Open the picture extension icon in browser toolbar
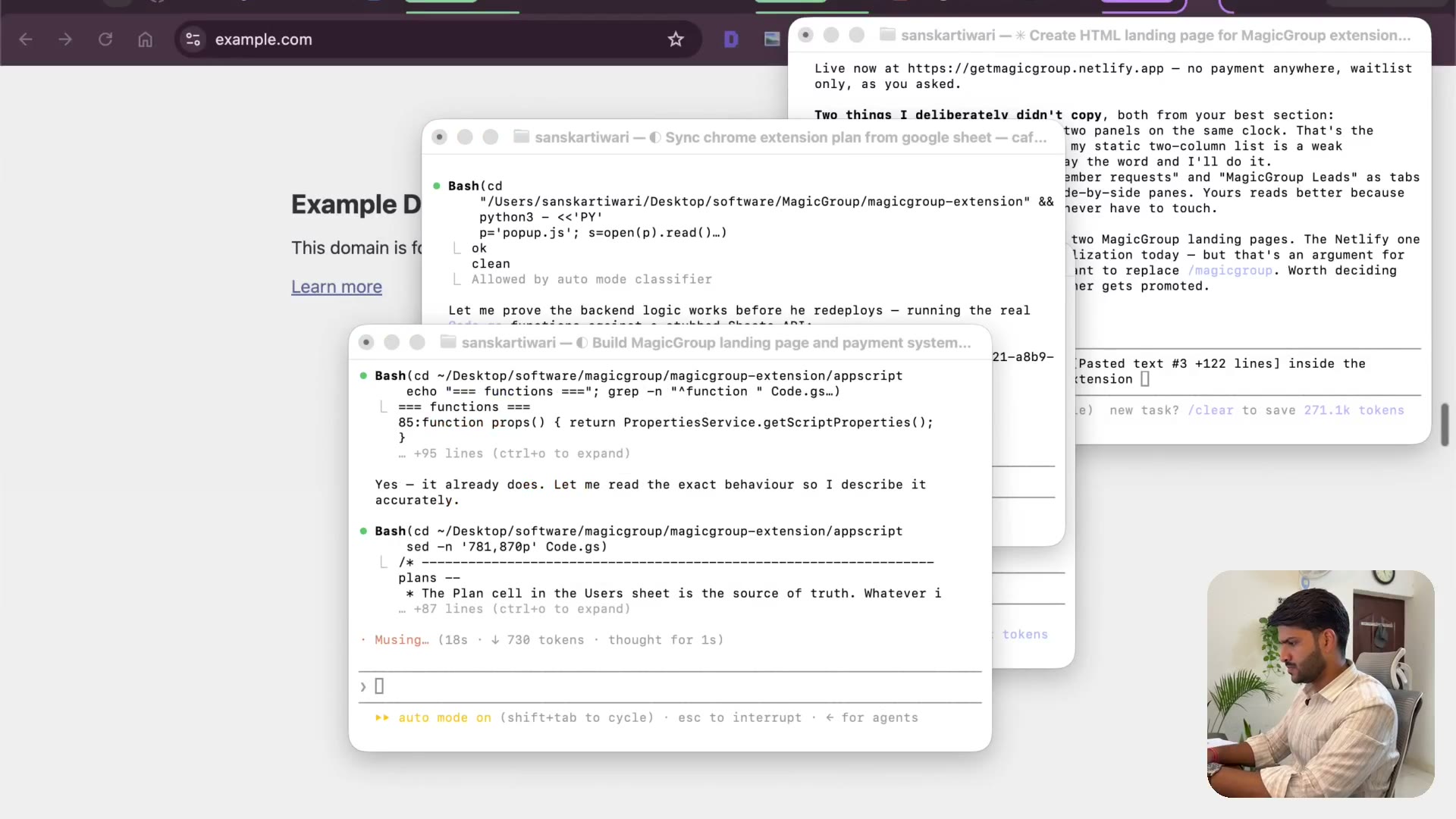Image resolution: width=1456 pixels, height=819 pixels. (772, 39)
